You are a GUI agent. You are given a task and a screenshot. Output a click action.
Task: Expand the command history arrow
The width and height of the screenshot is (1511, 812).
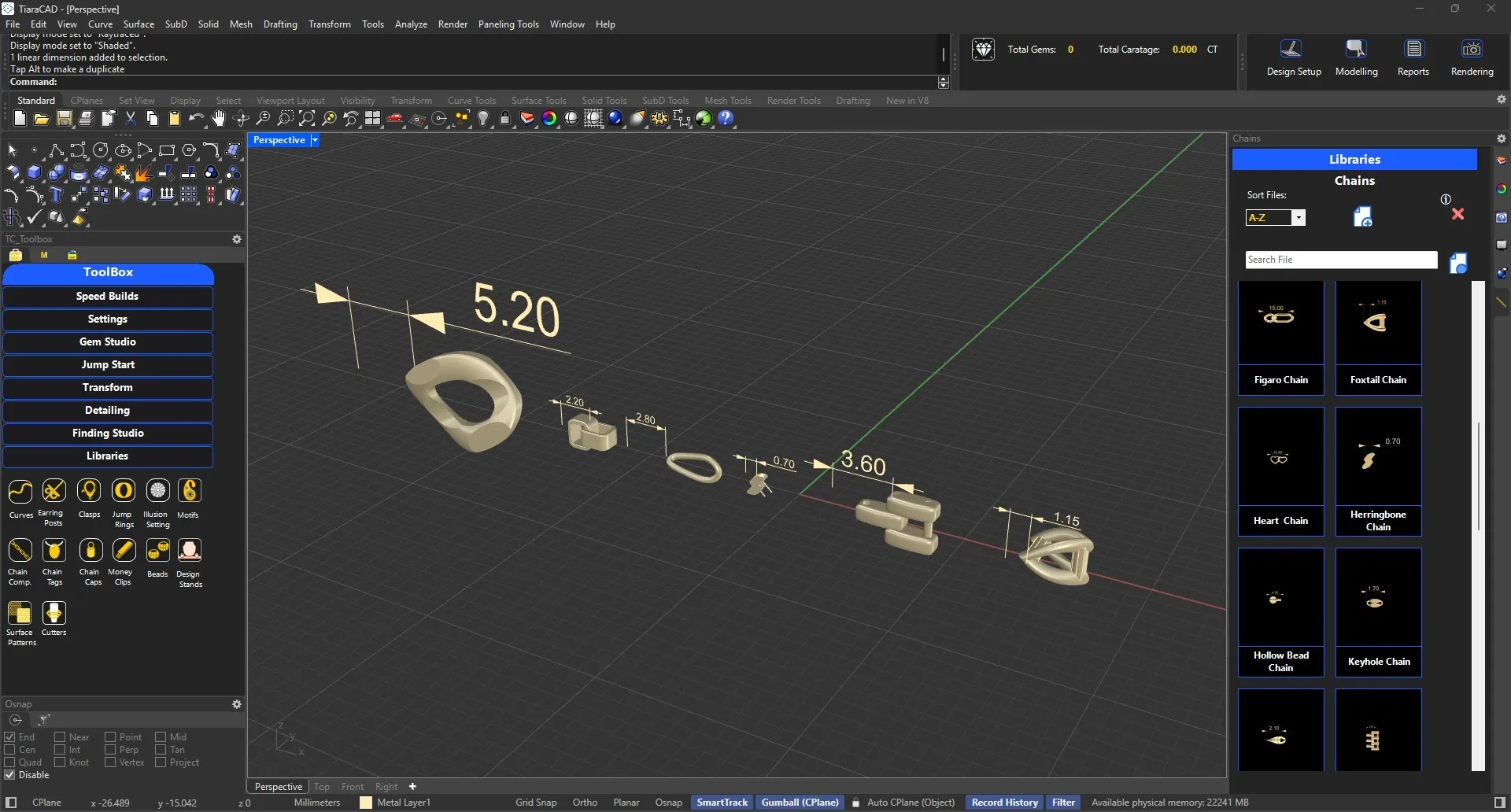(944, 83)
